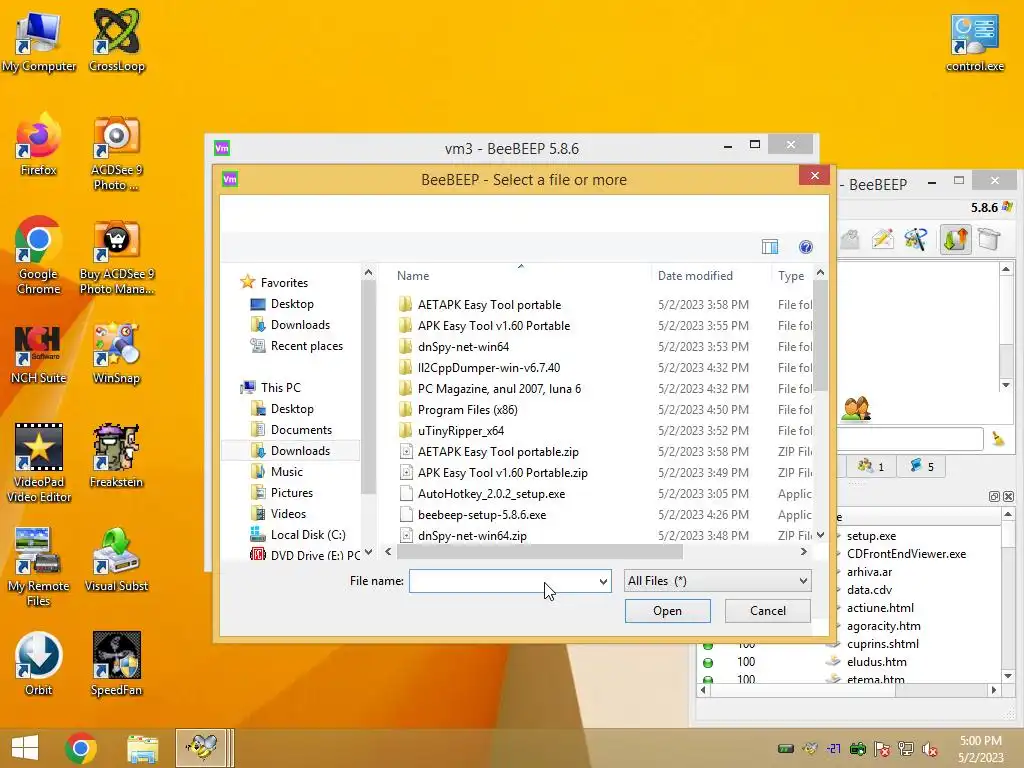Click the blue help icon in file dialog

pyautogui.click(x=806, y=247)
